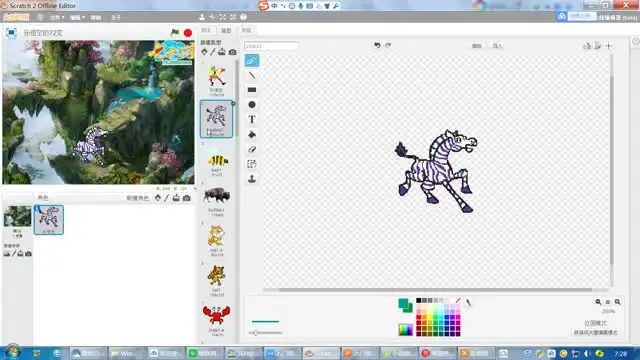Toggle fullscreen presentation mode above stage
The width and height of the screenshot is (640, 360).
pyautogui.click(x=11, y=33)
